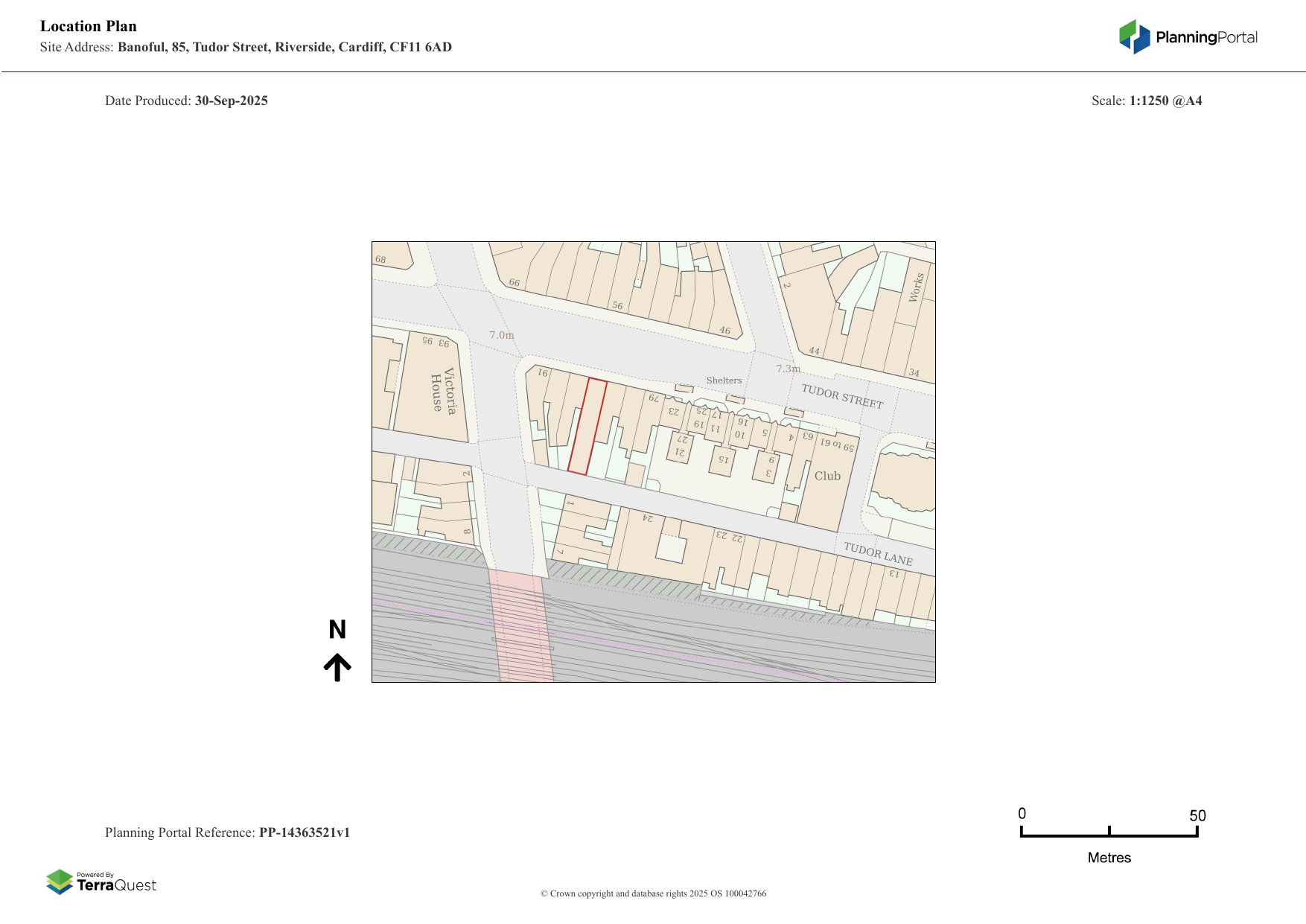The width and height of the screenshot is (1306, 924).
Task: Select the Shelters marker on the map
Action: [723, 380]
